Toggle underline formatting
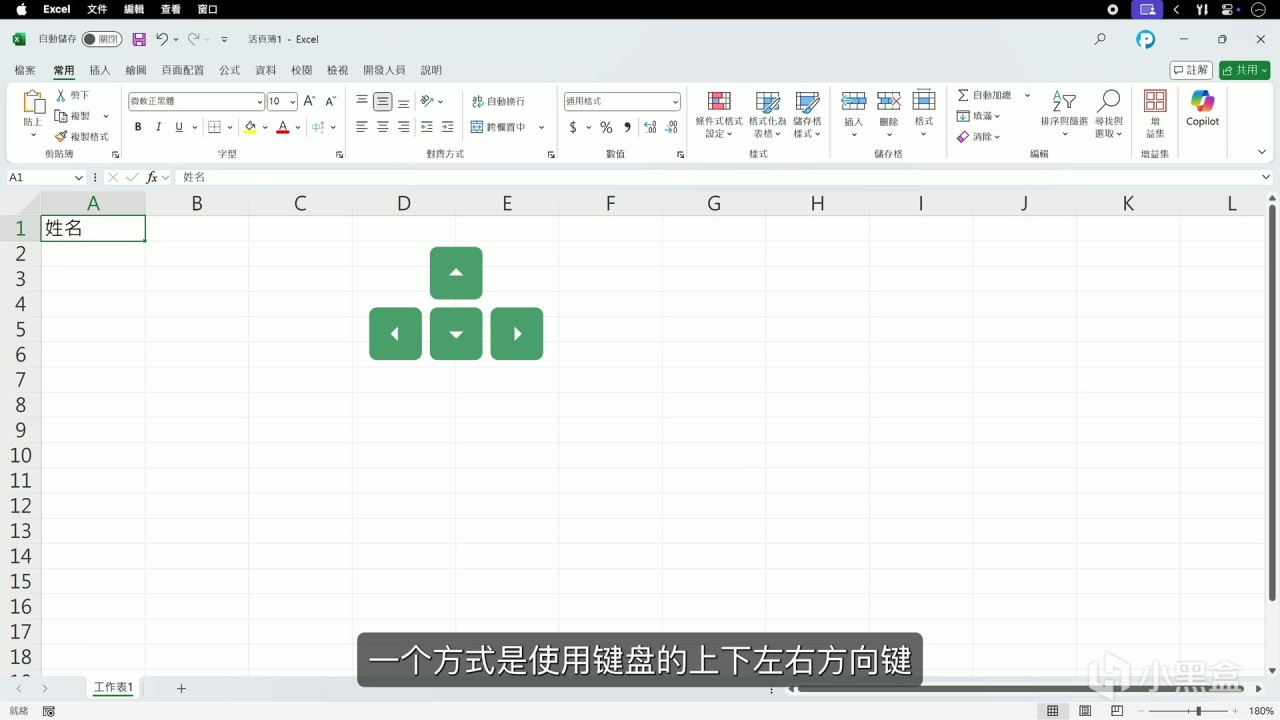This screenshot has width=1280, height=720. point(179,127)
